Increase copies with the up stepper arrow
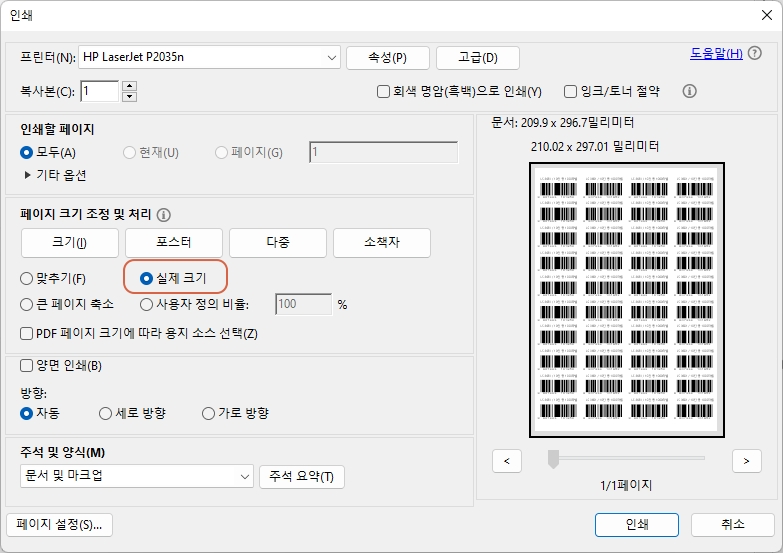The image size is (783, 553). 130,85
